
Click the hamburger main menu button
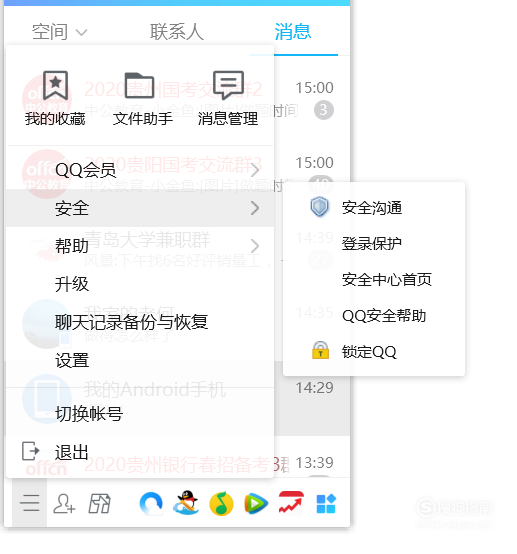[x=30, y=503]
